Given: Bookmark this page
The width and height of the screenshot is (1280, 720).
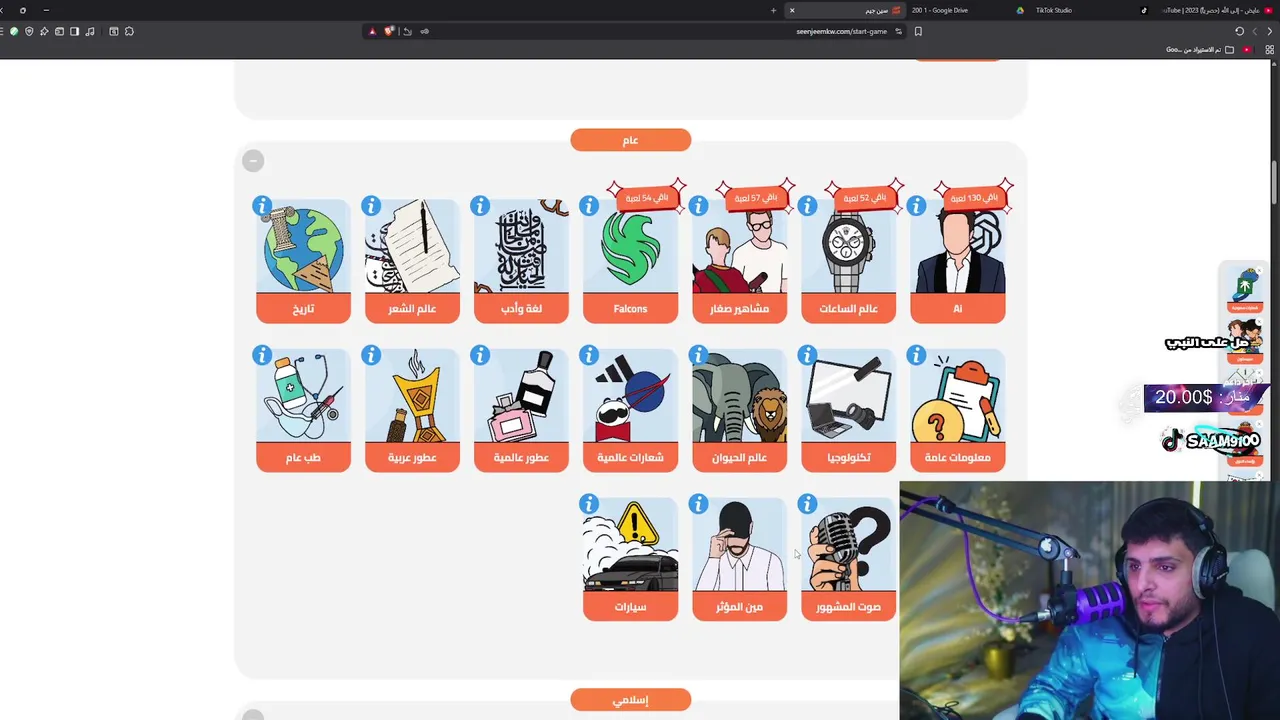Looking at the screenshot, I should 918,31.
